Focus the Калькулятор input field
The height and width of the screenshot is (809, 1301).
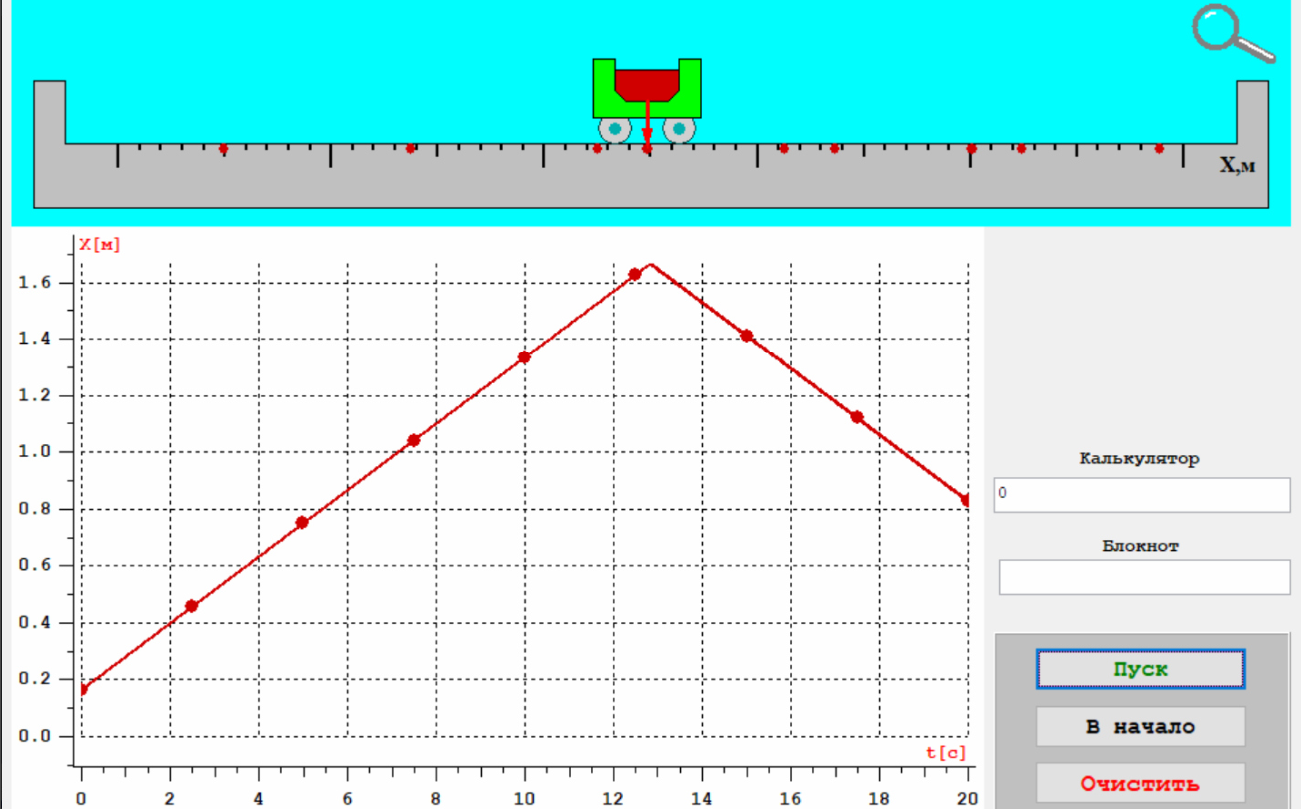[1142, 495]
